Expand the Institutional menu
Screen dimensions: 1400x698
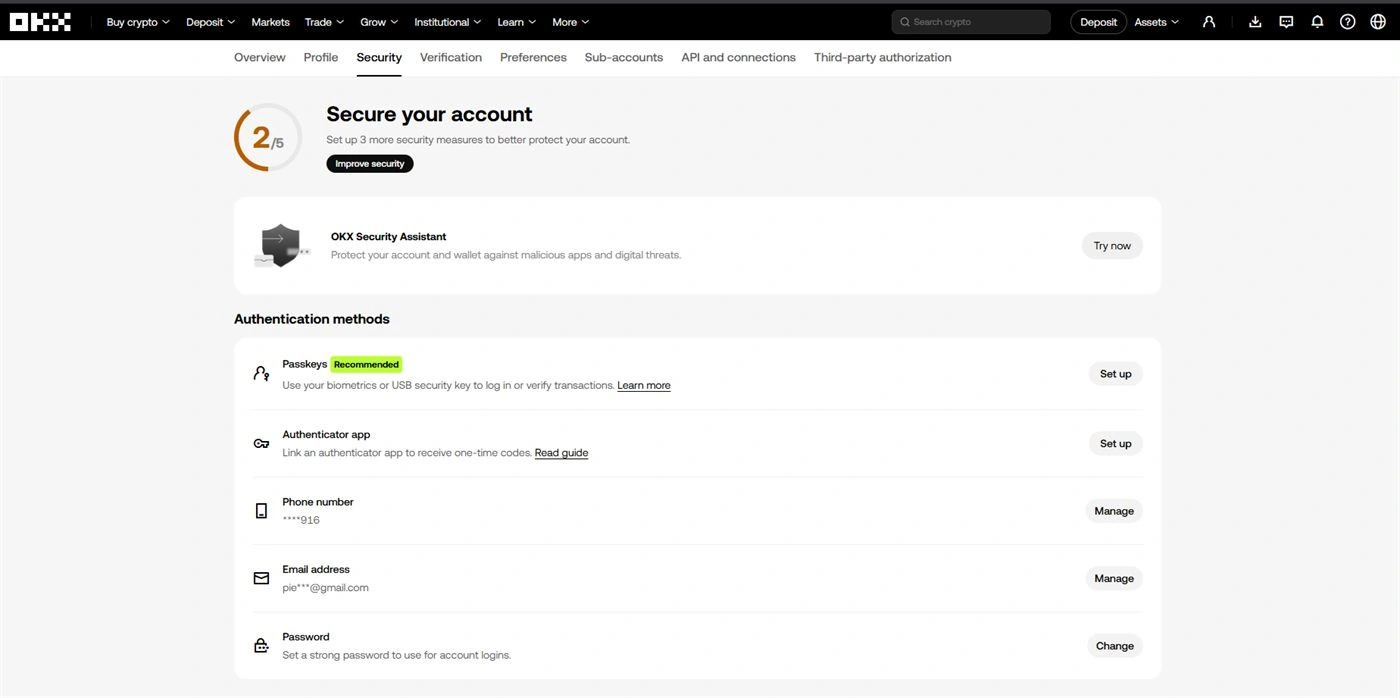click(x=447, y=22)
